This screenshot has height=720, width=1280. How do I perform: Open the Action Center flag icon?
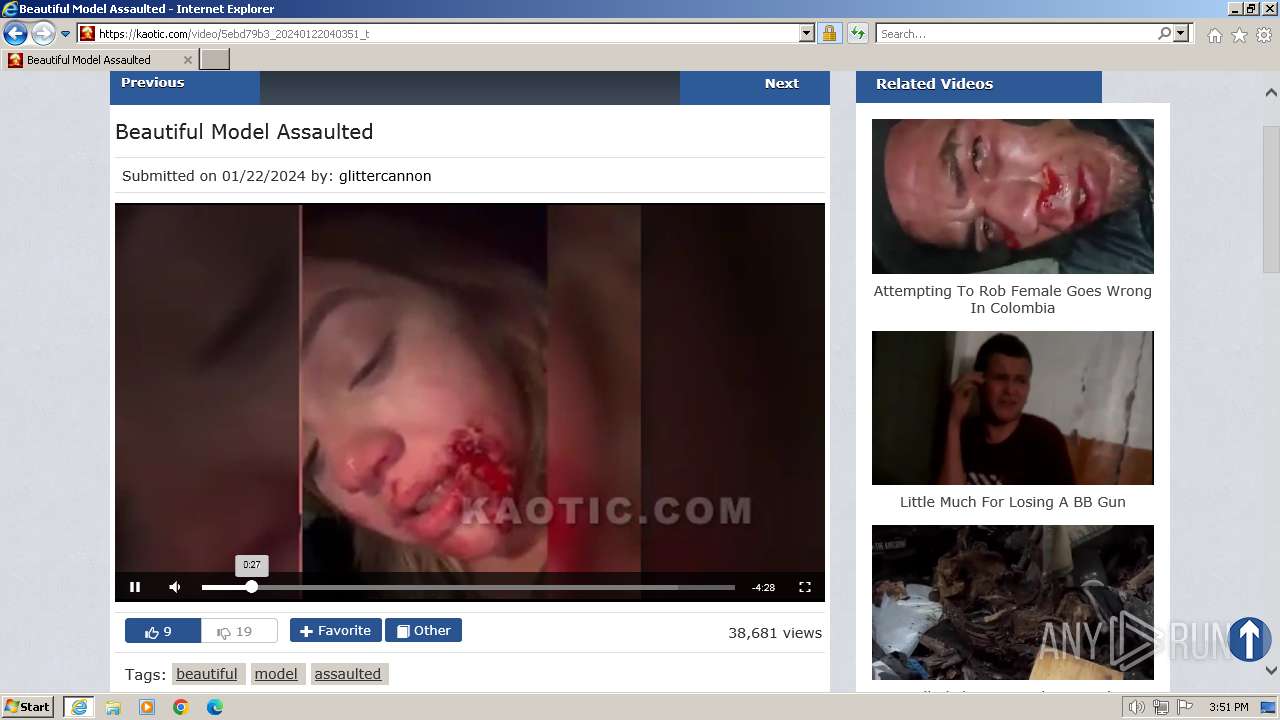point(1185,707)
